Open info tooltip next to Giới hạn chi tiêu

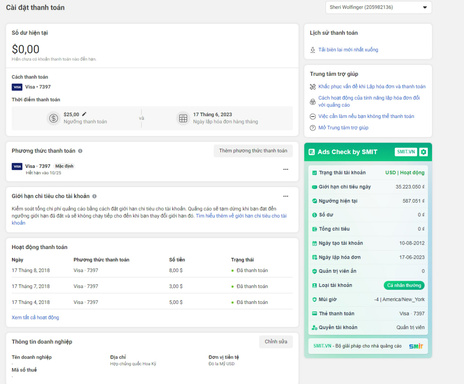pos(94,196)
